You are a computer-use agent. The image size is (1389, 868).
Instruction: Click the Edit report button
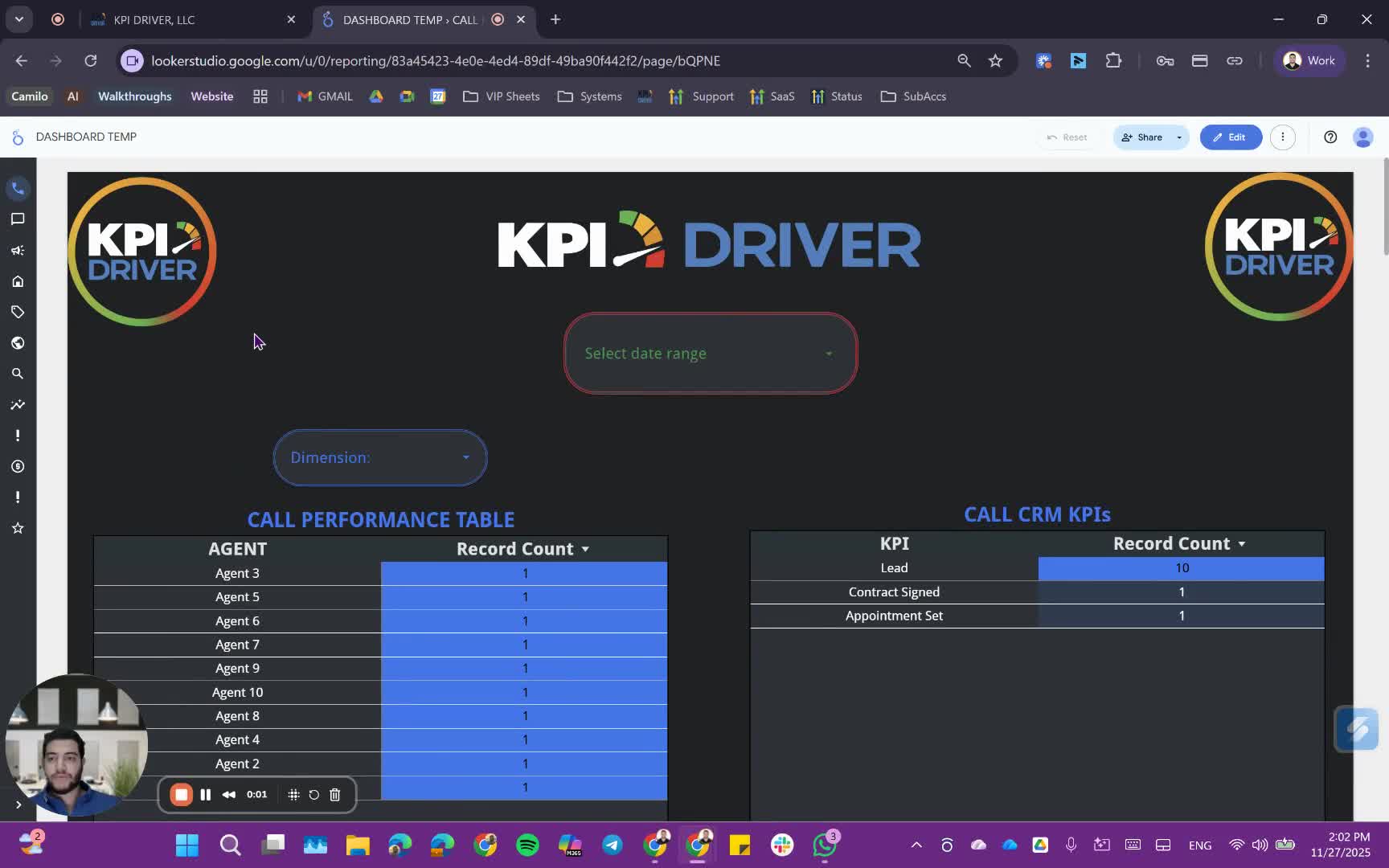(1230, 137)
